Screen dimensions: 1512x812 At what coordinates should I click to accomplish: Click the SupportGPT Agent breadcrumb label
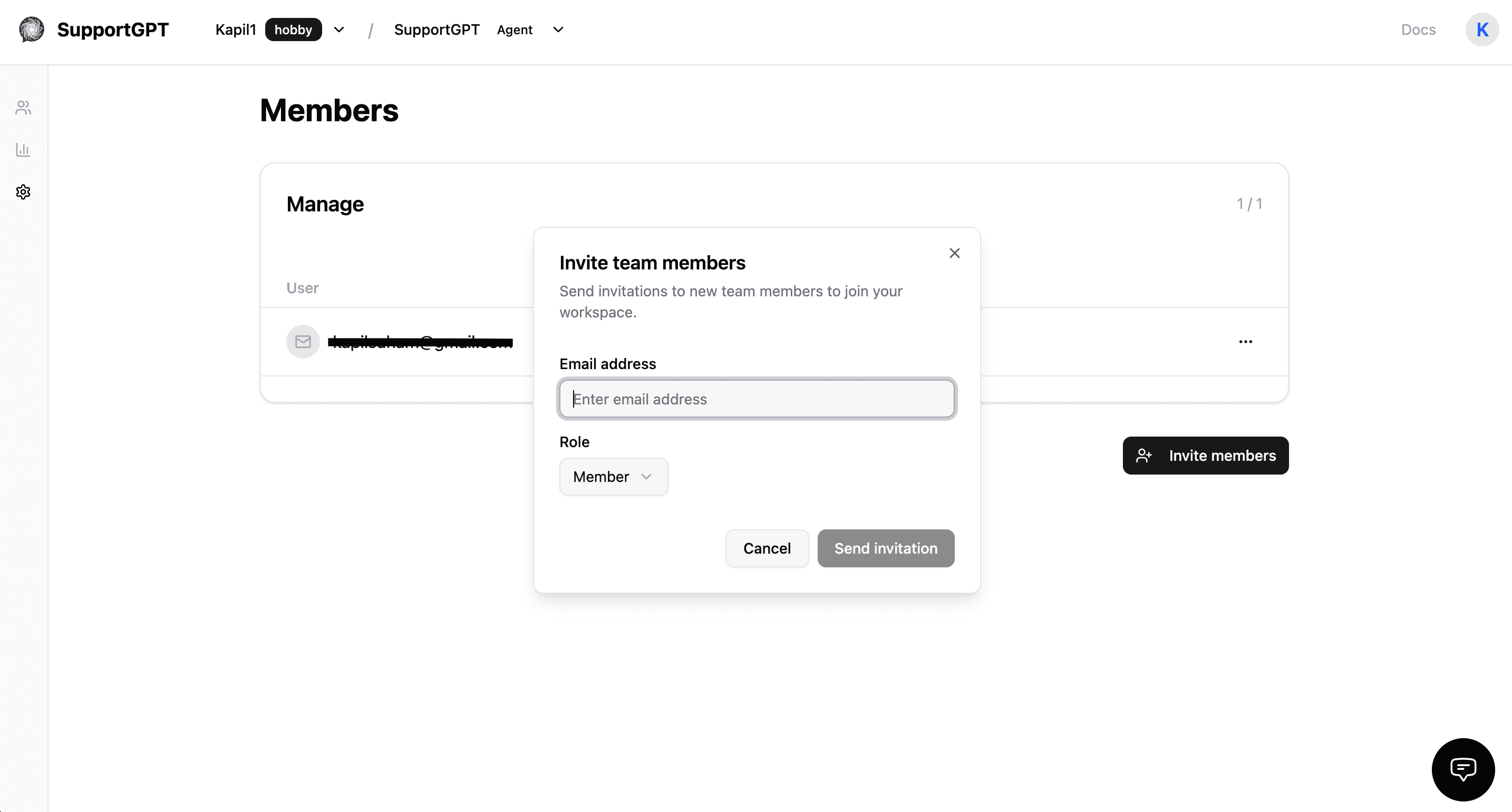(x=437, y=30)
